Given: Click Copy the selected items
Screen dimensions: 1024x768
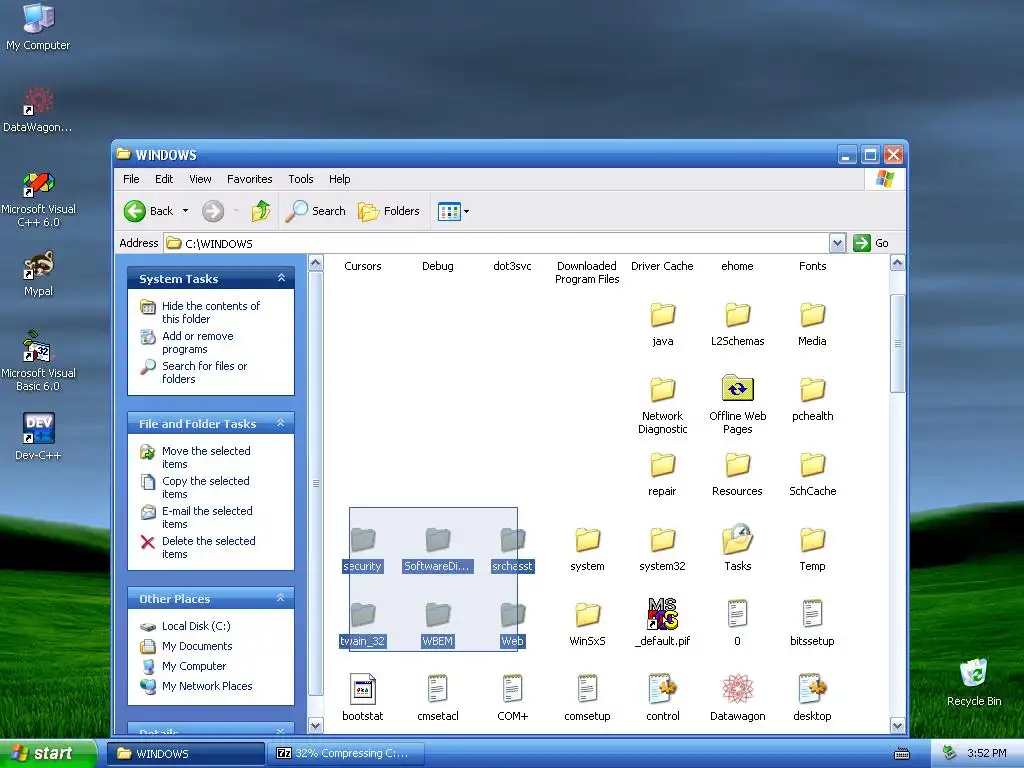Looking at the screenshot, I should tap(206, 487).
